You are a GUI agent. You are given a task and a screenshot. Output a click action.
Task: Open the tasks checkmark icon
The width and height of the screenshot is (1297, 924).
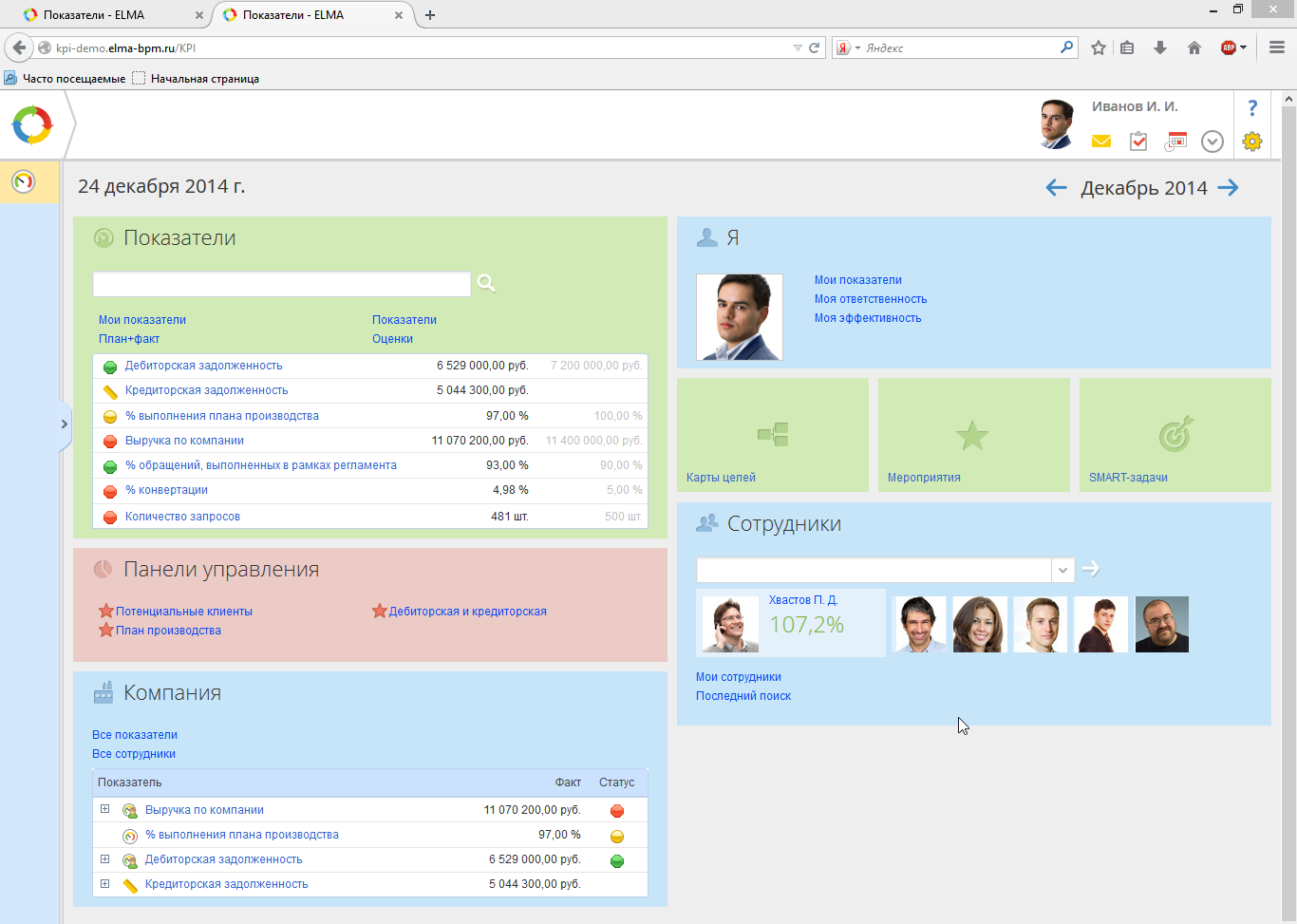(x=1138, y=141)
